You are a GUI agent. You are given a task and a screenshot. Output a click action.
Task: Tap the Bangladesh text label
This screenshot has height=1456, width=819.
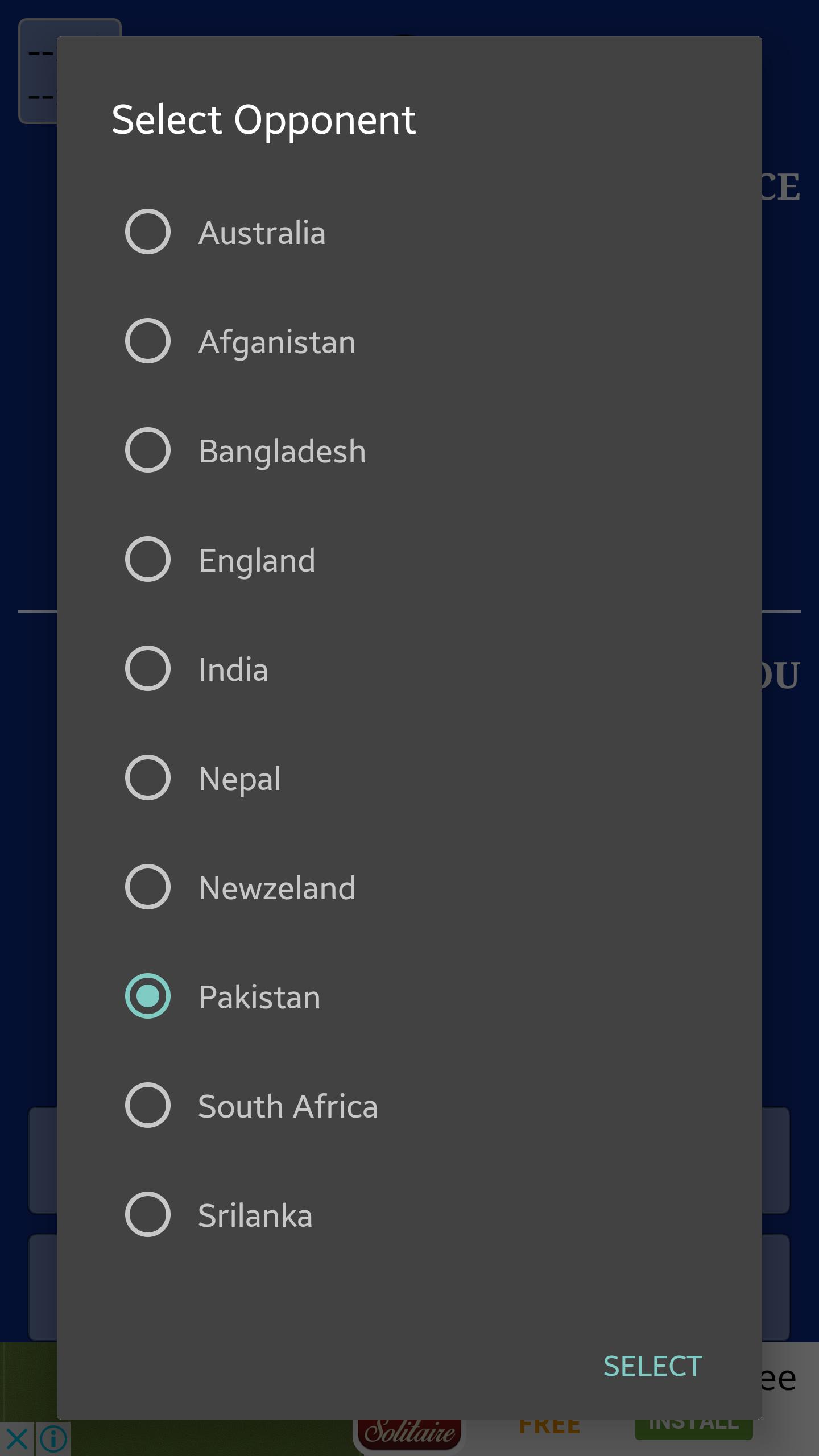282,451
